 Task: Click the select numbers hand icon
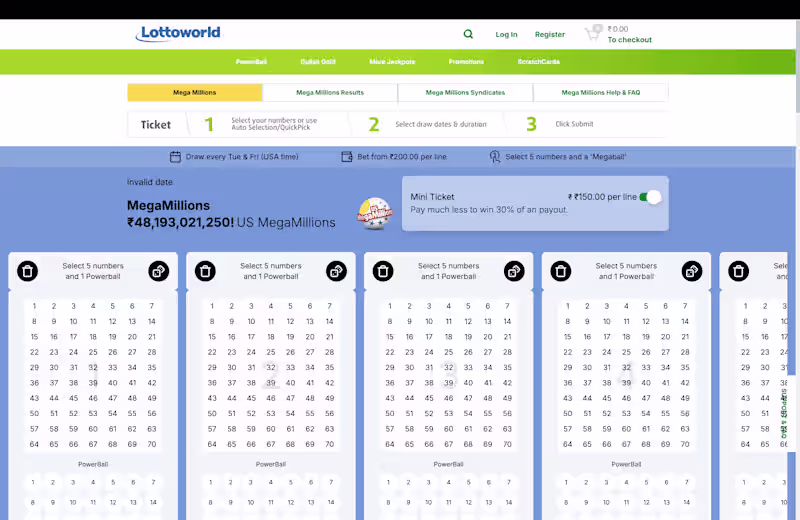click(495, 157)
